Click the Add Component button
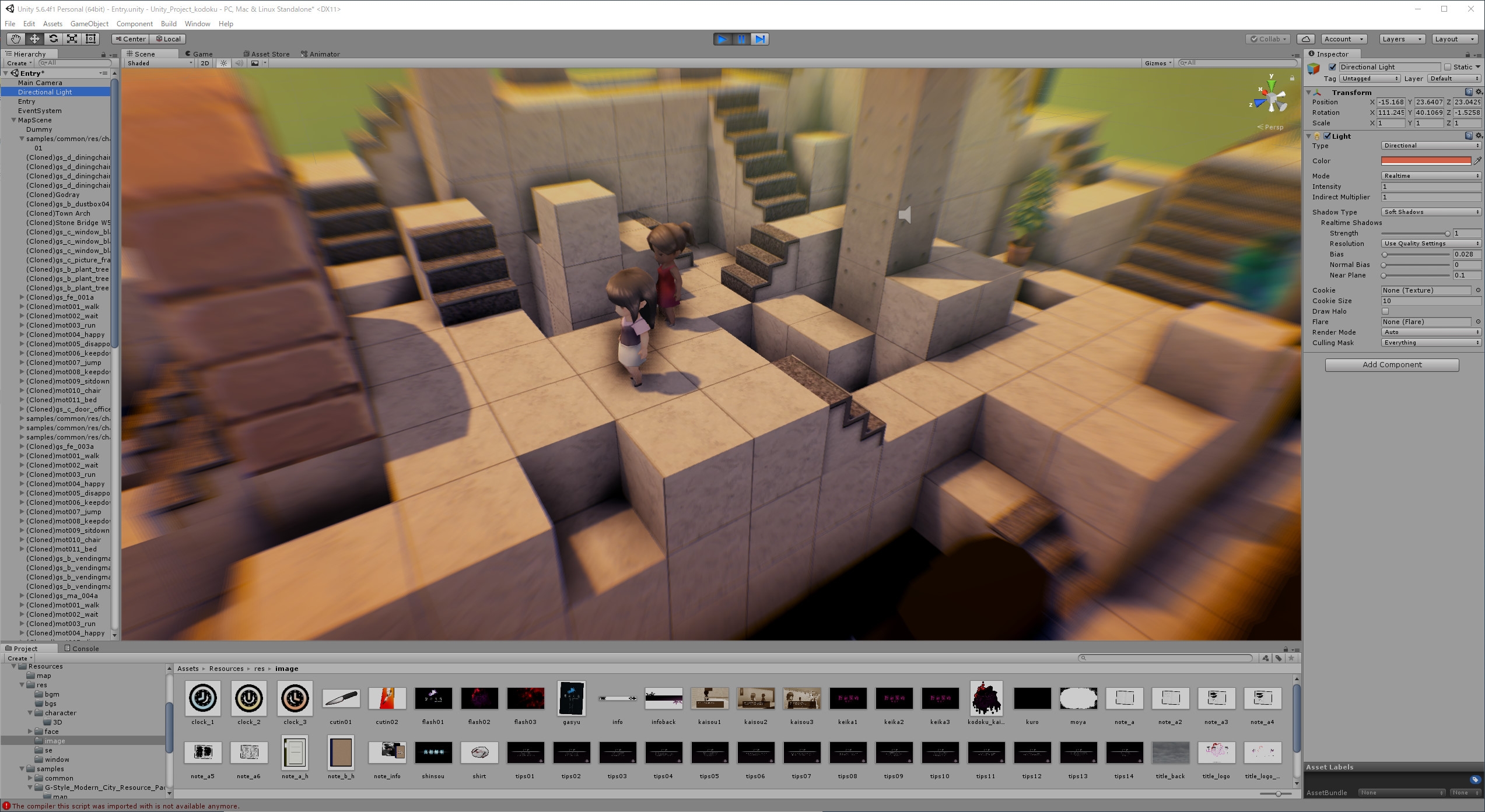 point(1392,365)
